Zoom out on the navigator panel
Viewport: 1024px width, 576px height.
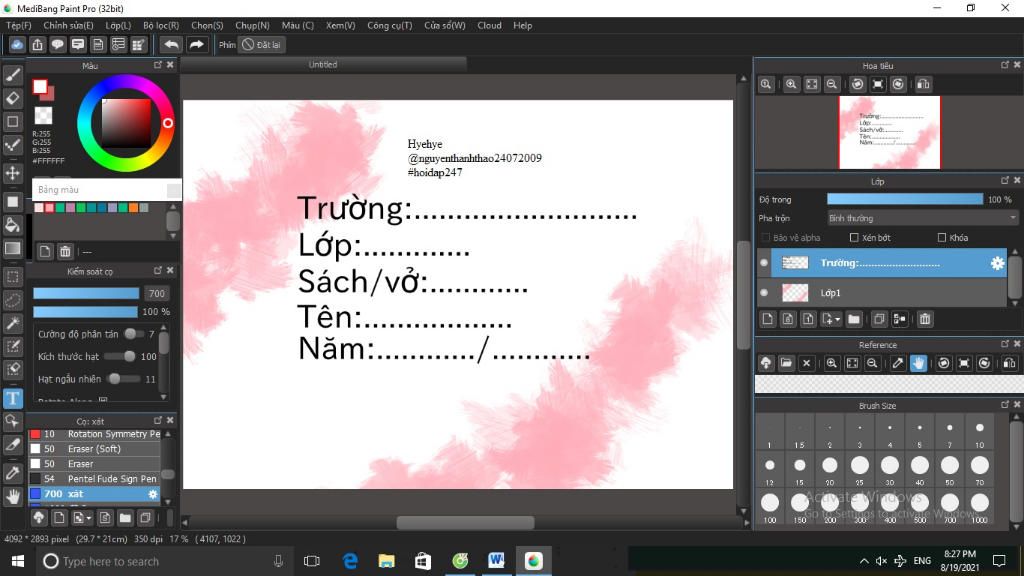[x=831, y=84]
